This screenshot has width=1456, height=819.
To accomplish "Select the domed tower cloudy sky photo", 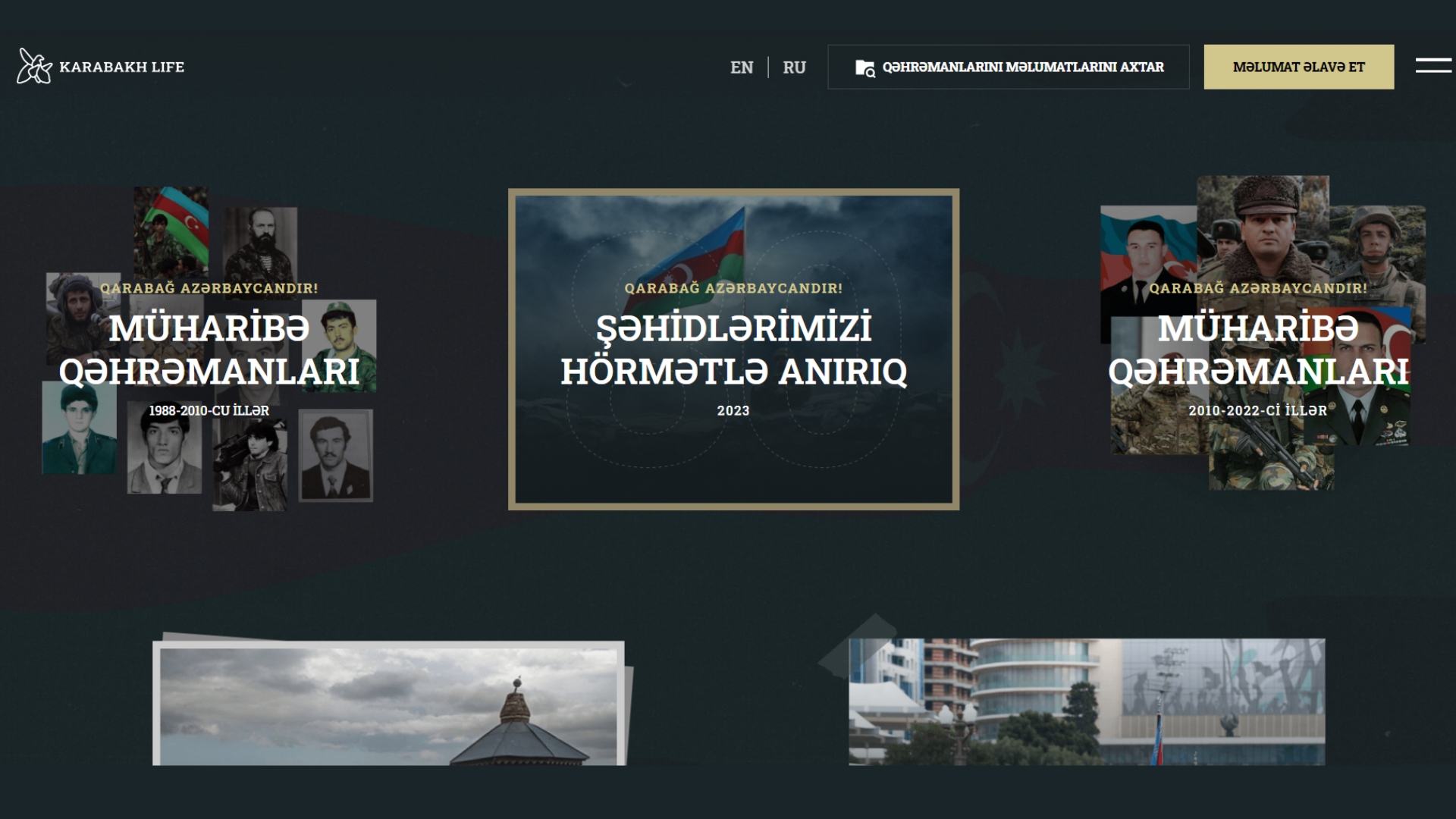I will (x=389, y=704).
